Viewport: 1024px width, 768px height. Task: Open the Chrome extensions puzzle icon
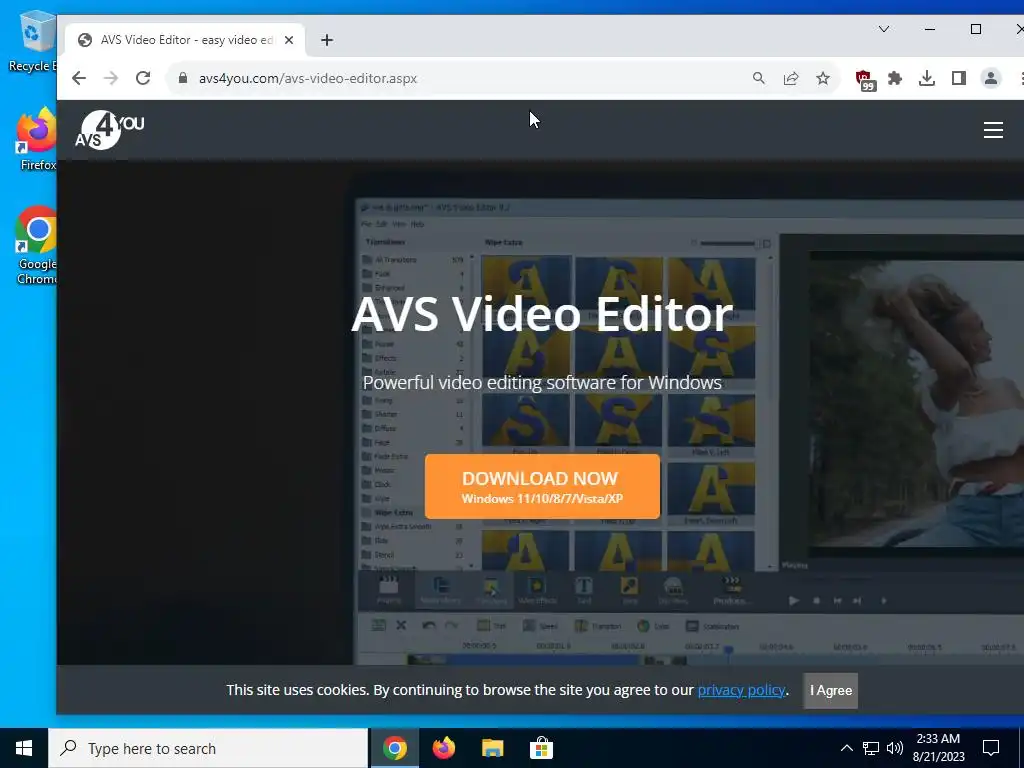895,78
